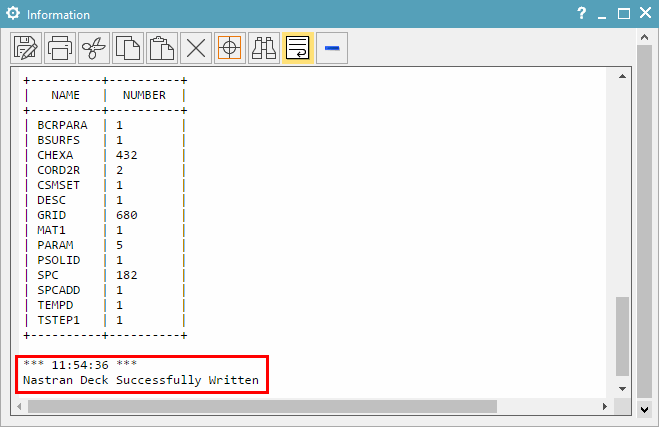This screenshot has width=659, height=427.
Task: Print the information listing
Action: click(60, 48)
